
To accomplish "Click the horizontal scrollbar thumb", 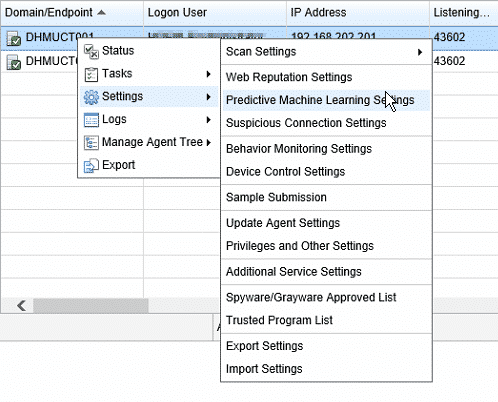I will (x=91, y=305).
